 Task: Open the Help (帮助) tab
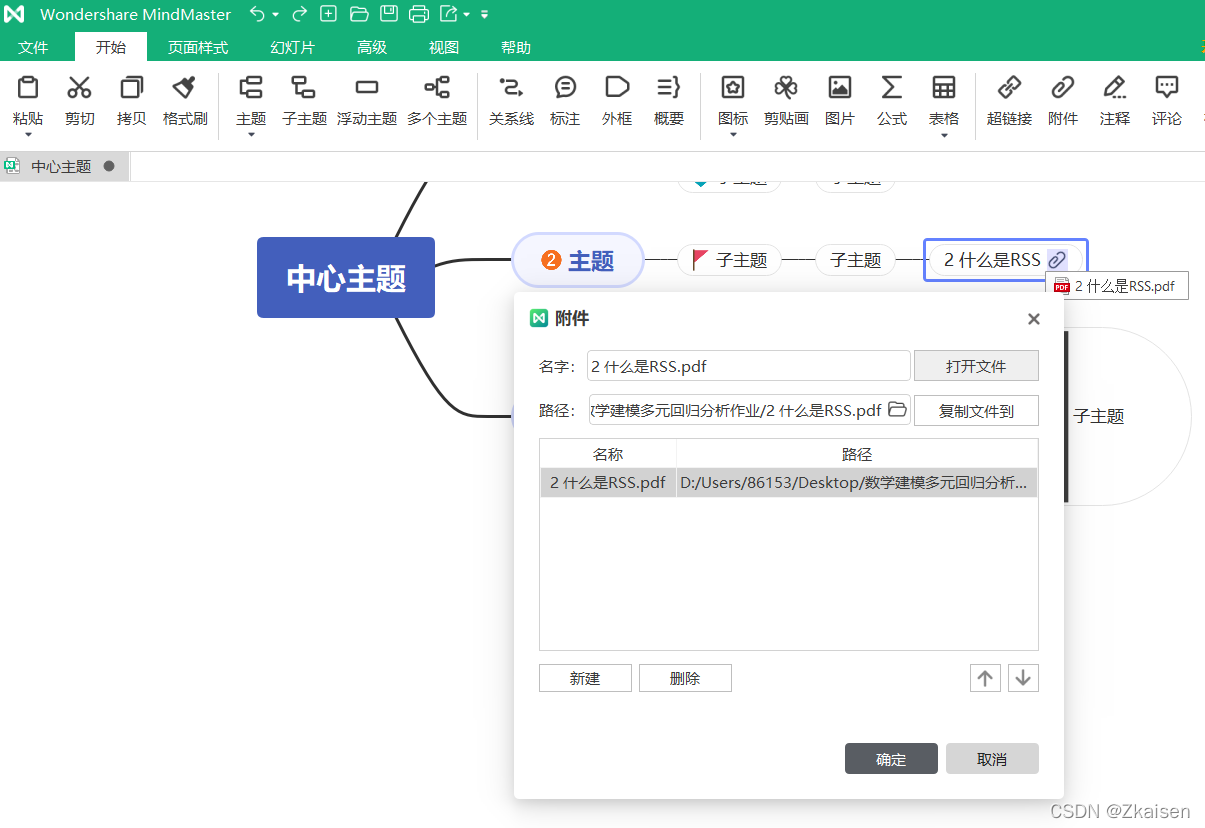click(516, 47)
